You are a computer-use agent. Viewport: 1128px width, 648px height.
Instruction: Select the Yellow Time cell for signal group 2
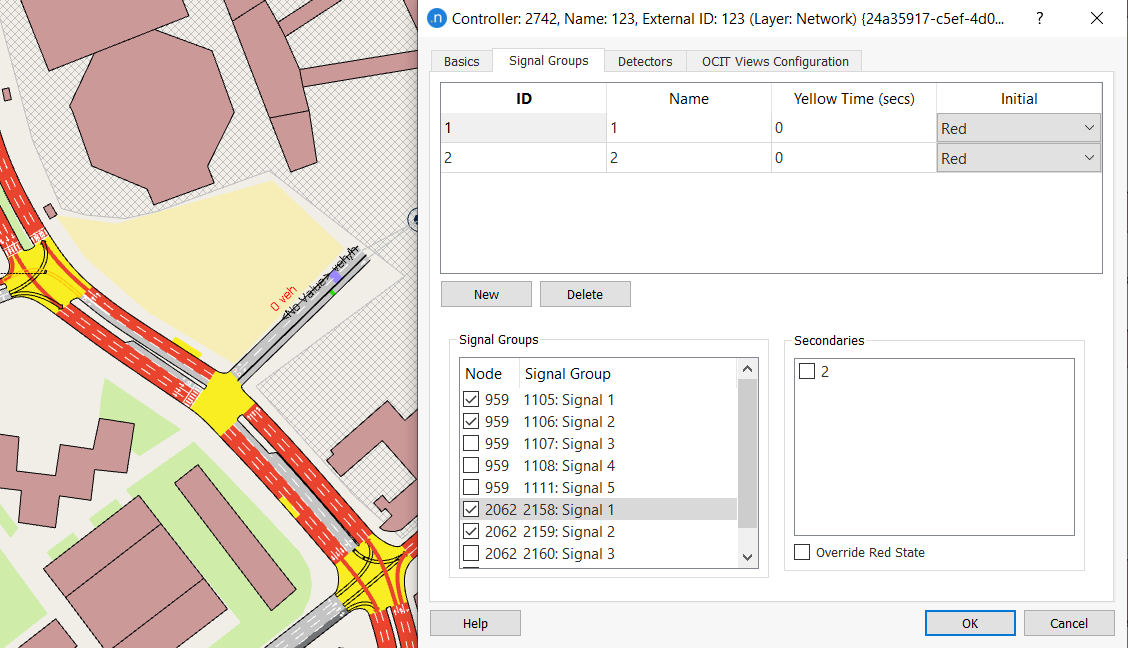click(x=851, y=158)
